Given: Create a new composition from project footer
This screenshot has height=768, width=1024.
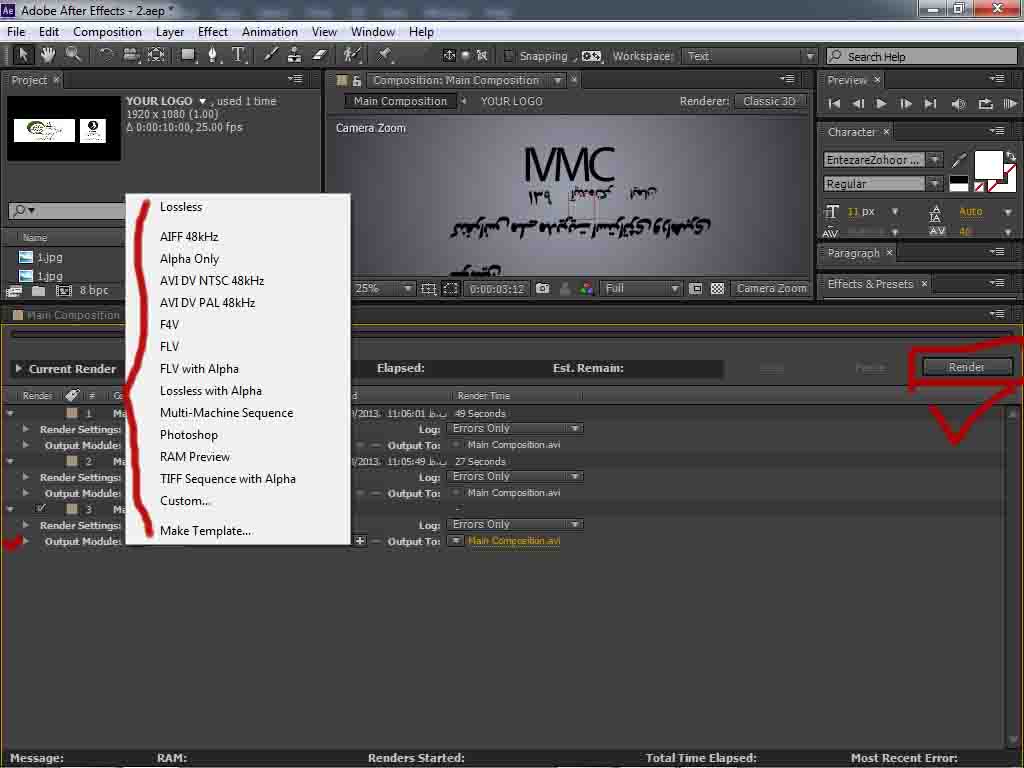Looking at the screenshot, I should pos(64,291).
